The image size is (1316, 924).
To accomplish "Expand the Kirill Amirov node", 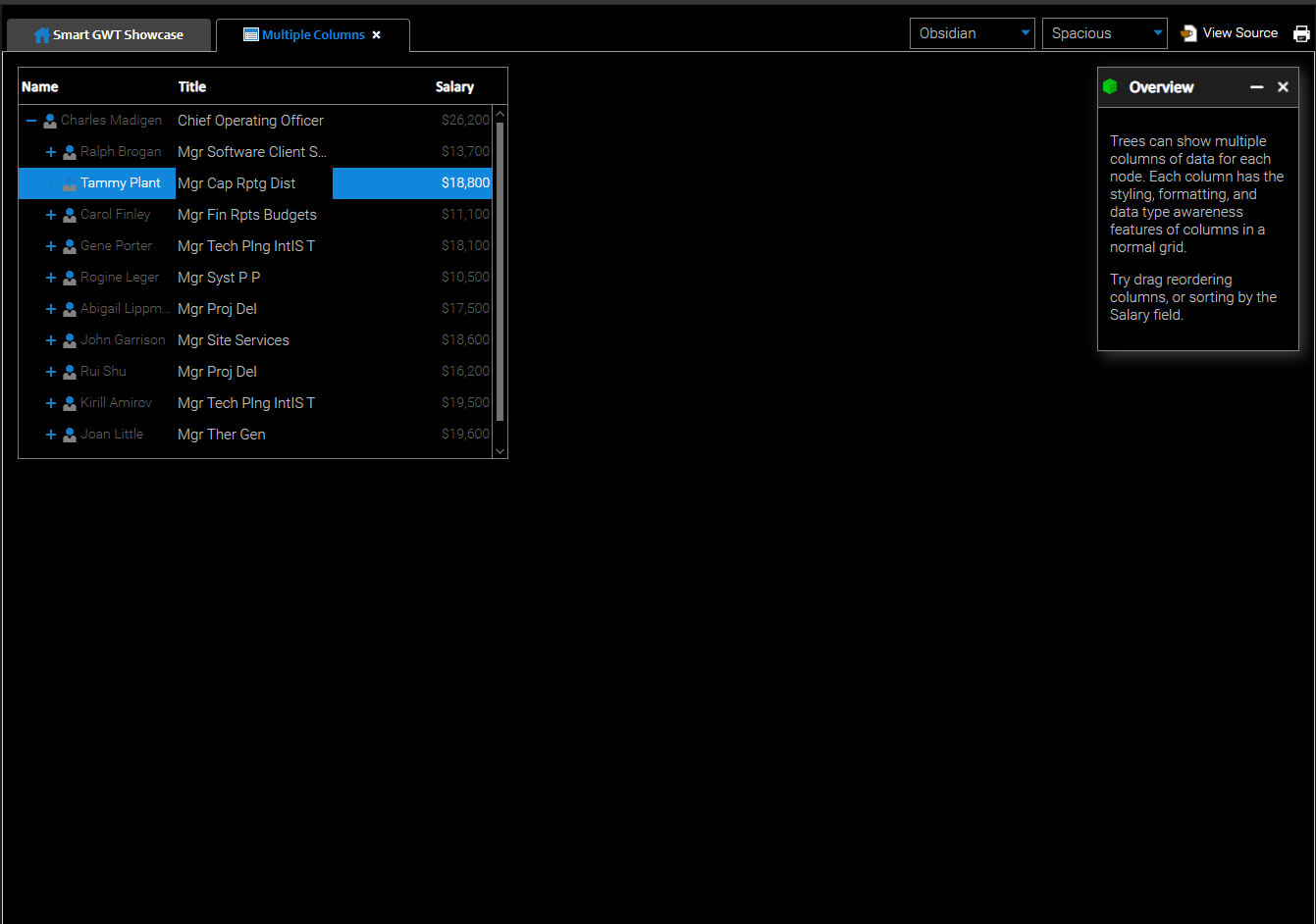I will click(x=51, y=403).
